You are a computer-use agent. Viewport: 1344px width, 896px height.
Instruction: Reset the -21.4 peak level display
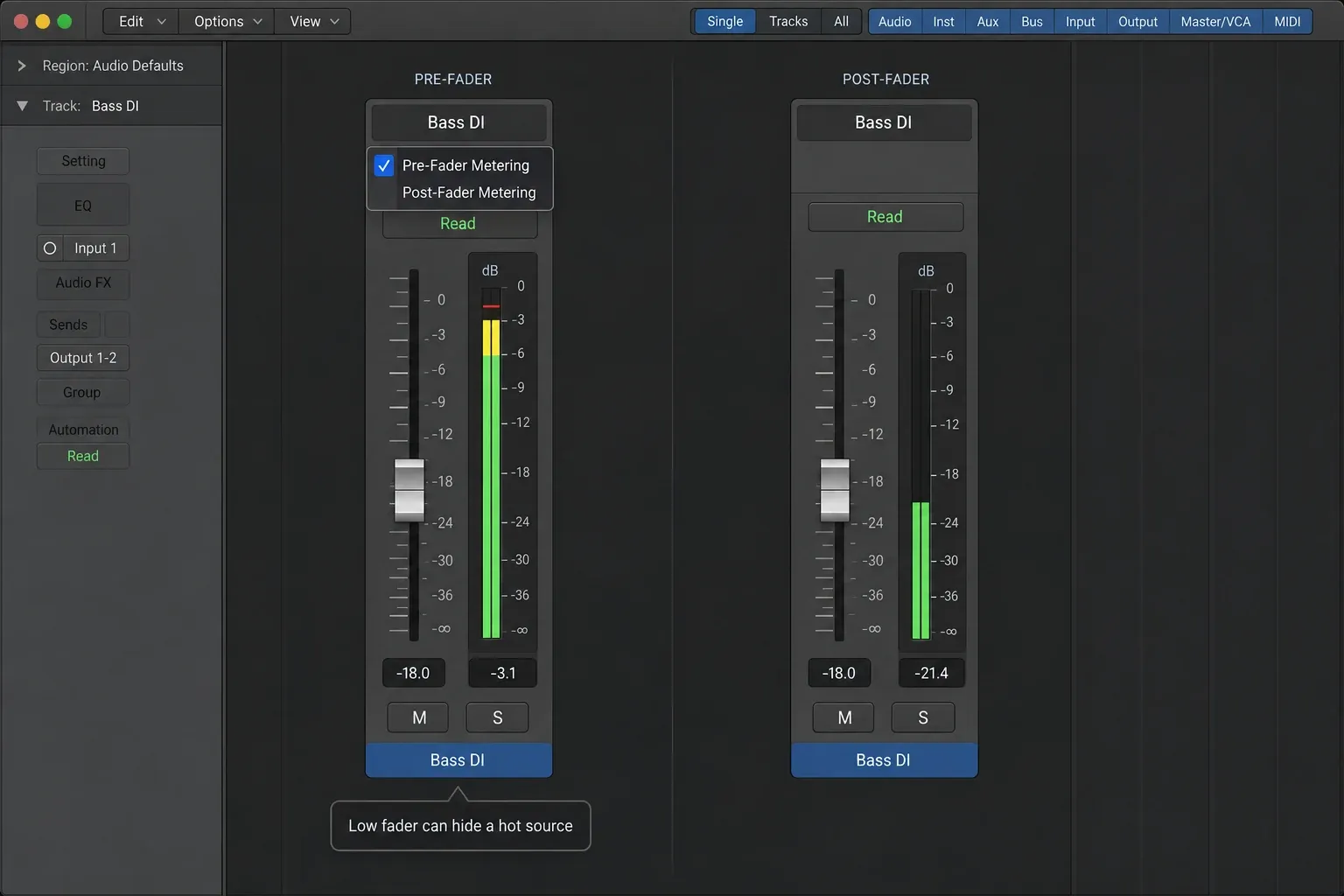coord(932,673)
